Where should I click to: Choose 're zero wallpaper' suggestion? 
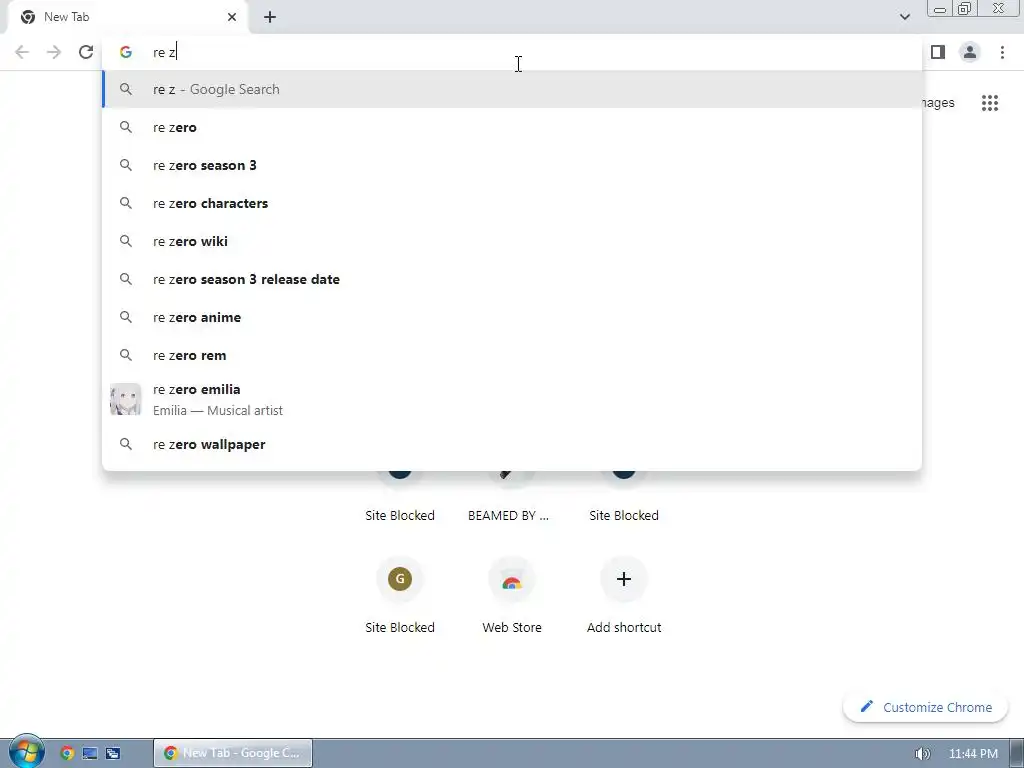[x=512, y=444]
